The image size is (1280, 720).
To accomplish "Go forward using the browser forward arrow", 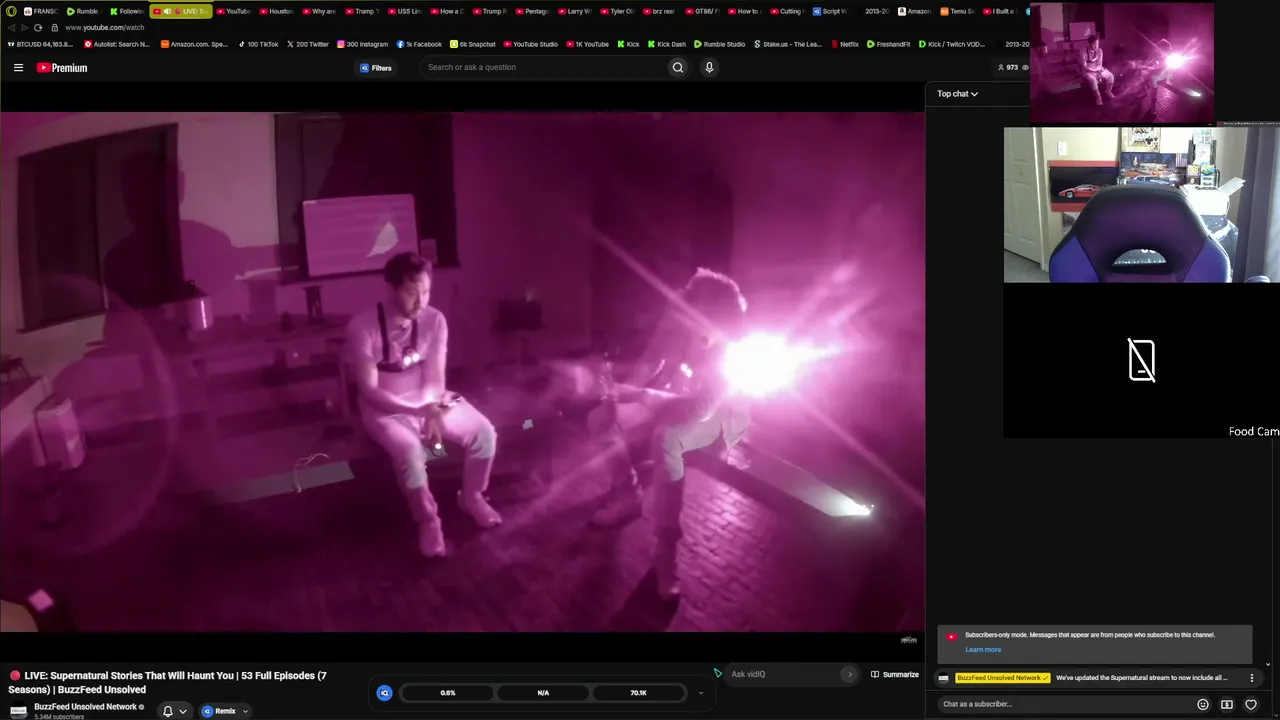I will pos(24,27).
